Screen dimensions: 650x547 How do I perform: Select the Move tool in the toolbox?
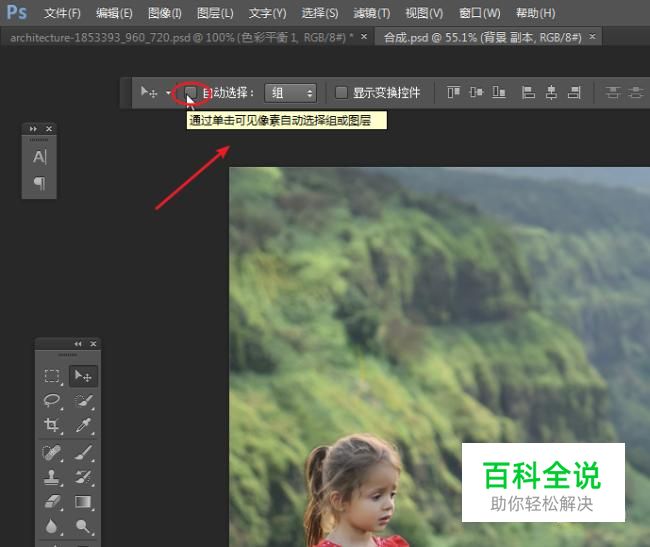pos(83,376)
